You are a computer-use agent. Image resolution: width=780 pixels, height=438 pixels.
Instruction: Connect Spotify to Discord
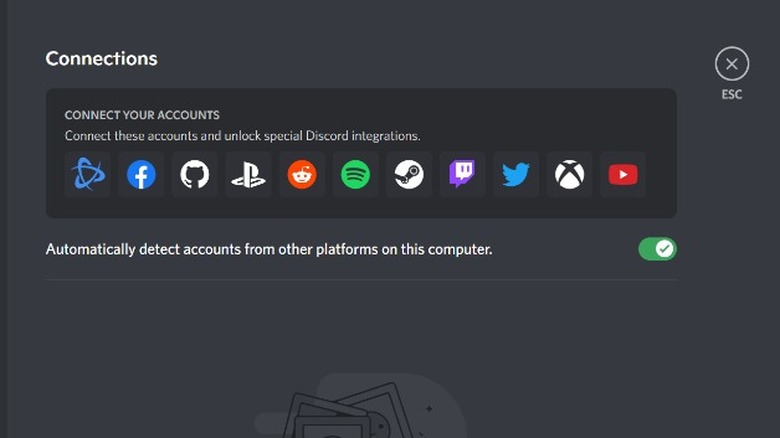tap(355, 175)
